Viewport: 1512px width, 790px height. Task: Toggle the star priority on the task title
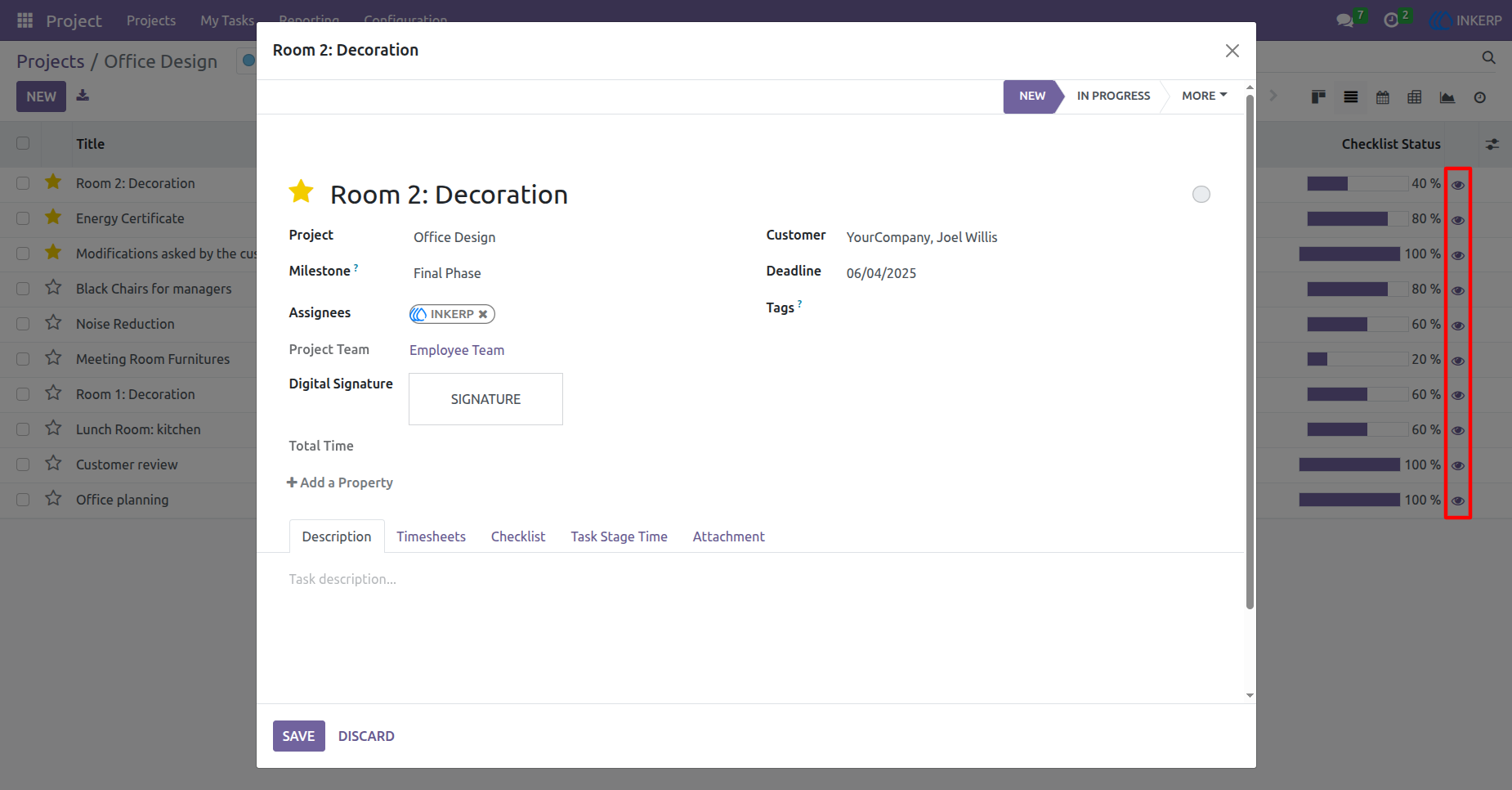tap(301, 192)
